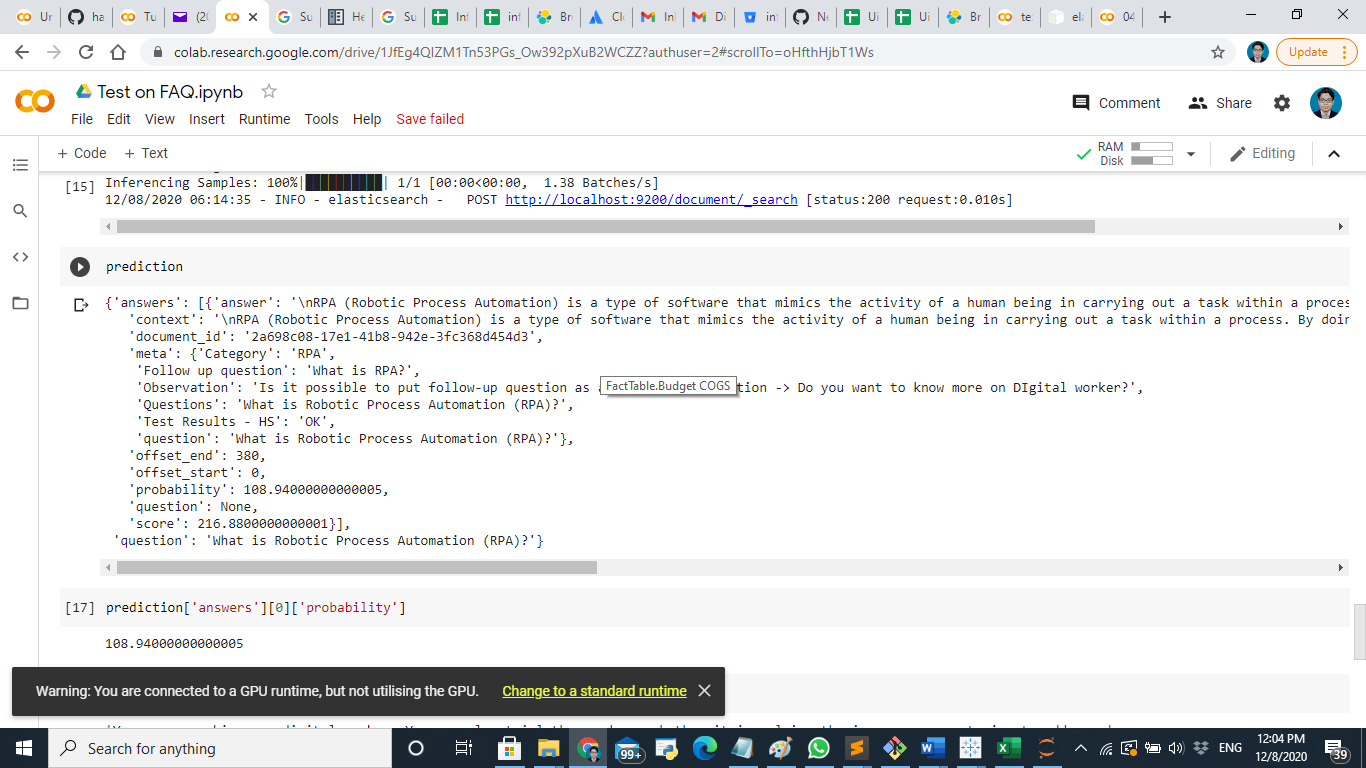This screenshot has width=1366, height=768.
Task: Open File Explorer from the taskbar
Action: tap(548, 748)
